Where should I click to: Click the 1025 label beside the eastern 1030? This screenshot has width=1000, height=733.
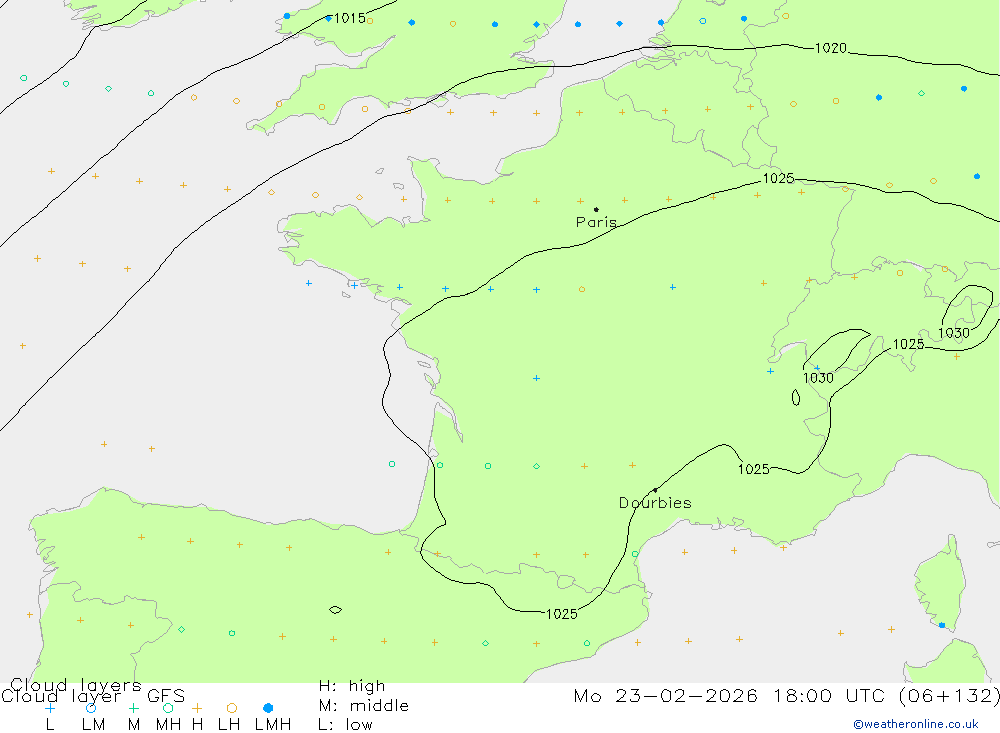point(908,344)
